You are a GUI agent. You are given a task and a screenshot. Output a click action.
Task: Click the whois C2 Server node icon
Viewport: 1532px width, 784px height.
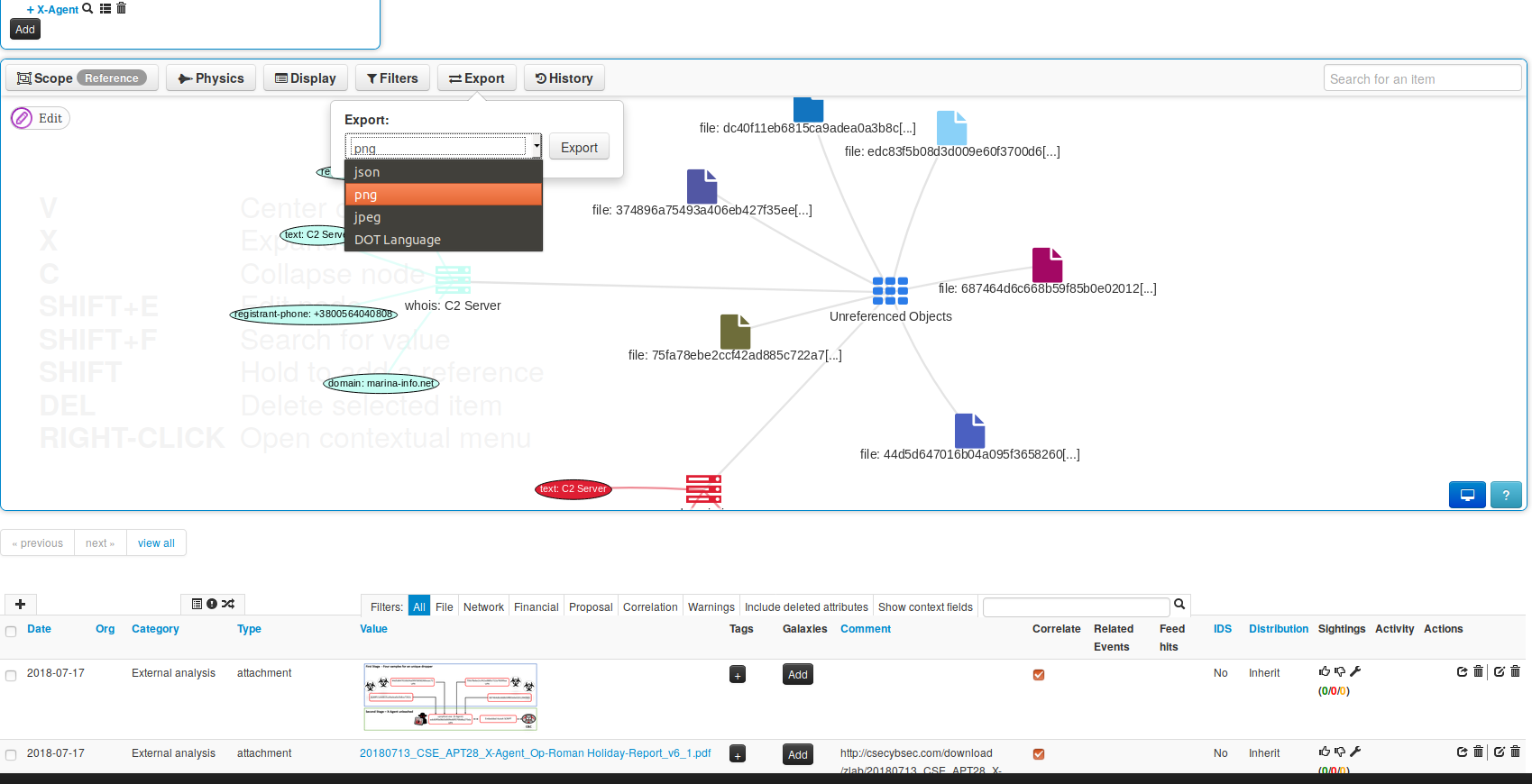[453, 280]
